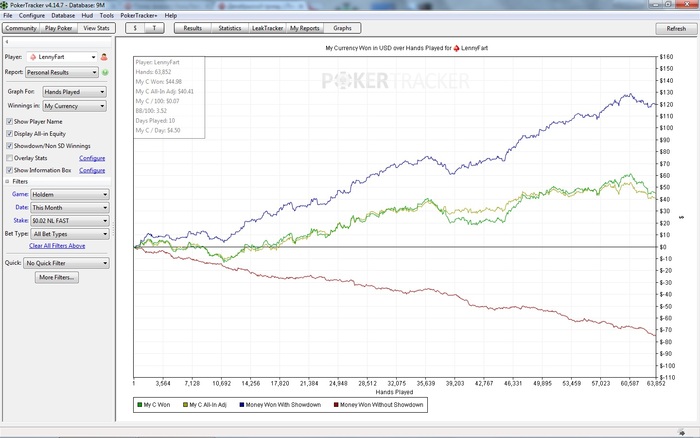This screenshot has width=700, height=438.
Task: Click the chart title text
Action: (406, 48)
